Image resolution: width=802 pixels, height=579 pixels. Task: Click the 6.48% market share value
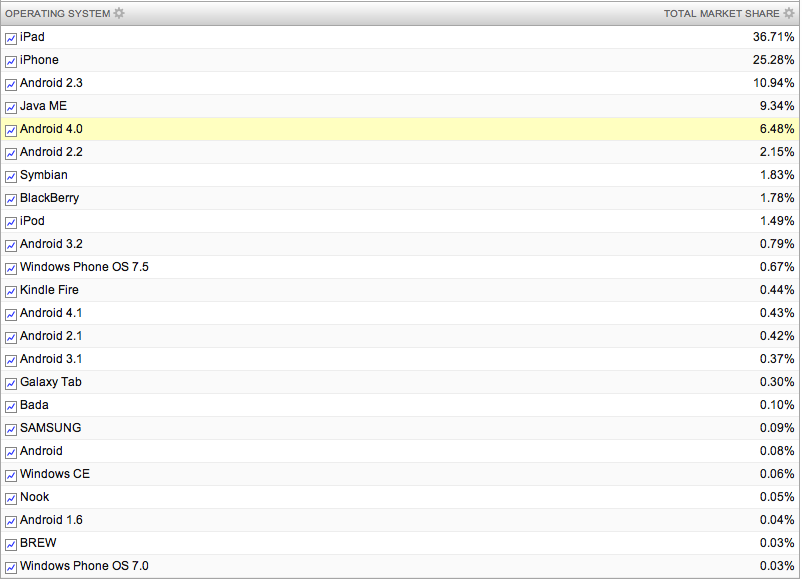click(x=777, y=129)
